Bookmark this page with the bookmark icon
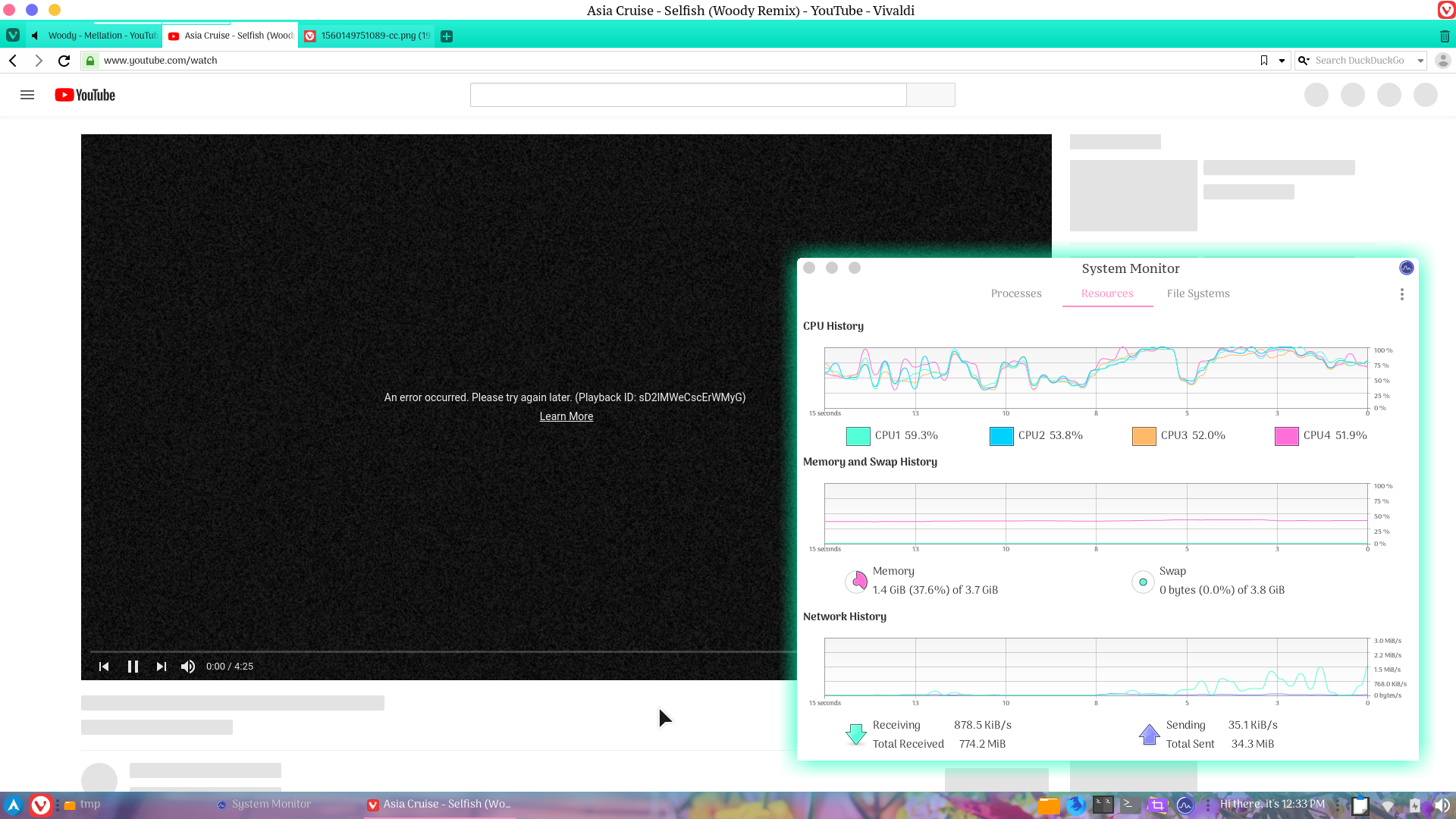This screenshot has height=819, width=1456. pos(1264,61)
